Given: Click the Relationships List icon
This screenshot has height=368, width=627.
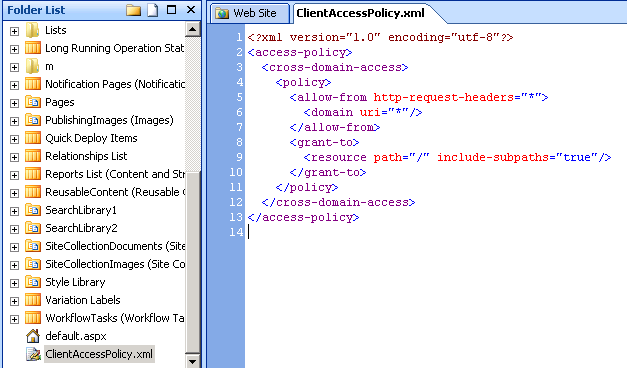Looking at the screenshot, I should (x=32, y=156).
